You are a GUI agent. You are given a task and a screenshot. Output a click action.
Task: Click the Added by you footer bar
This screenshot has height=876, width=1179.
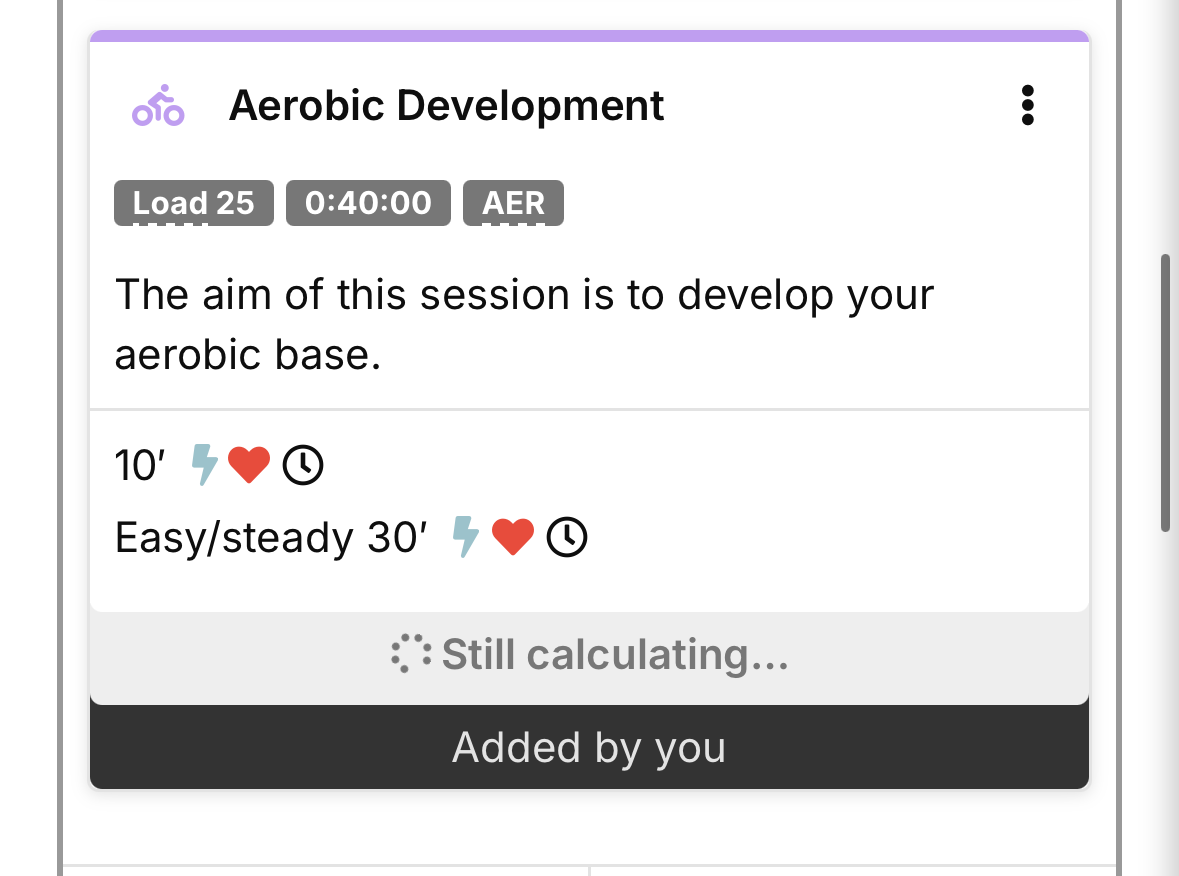tap(589, 747)
